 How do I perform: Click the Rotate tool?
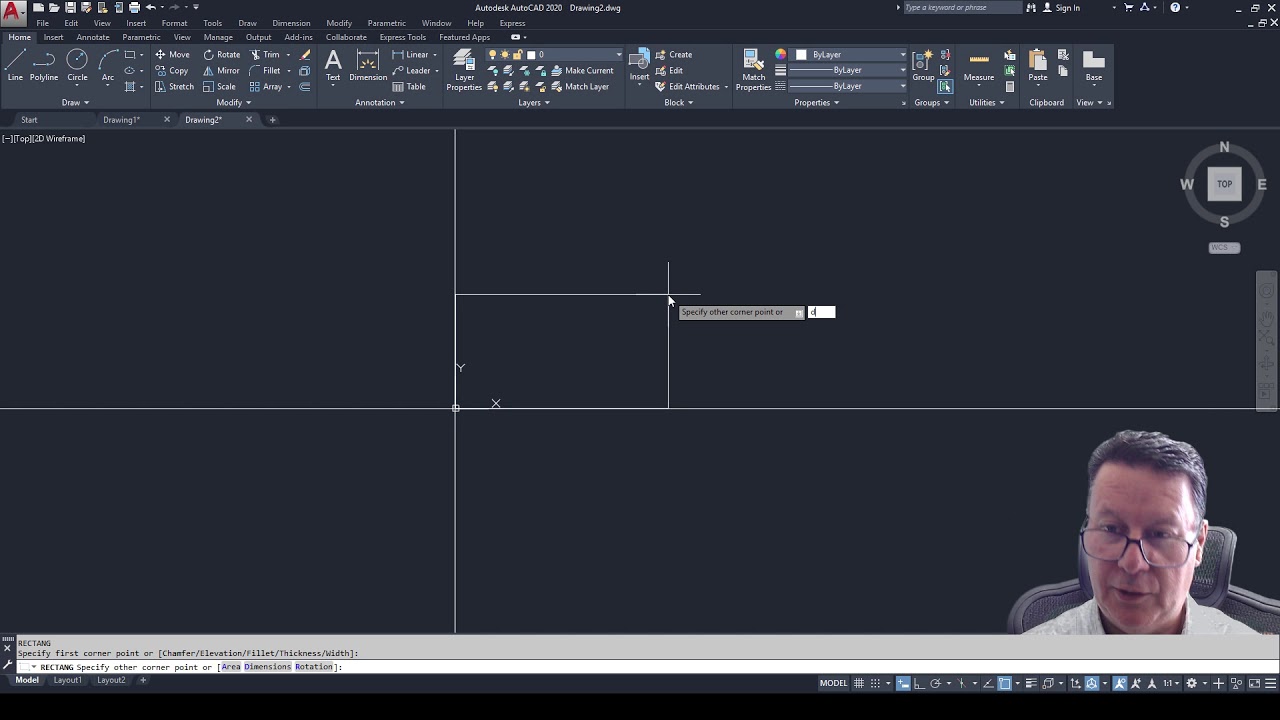221,55
